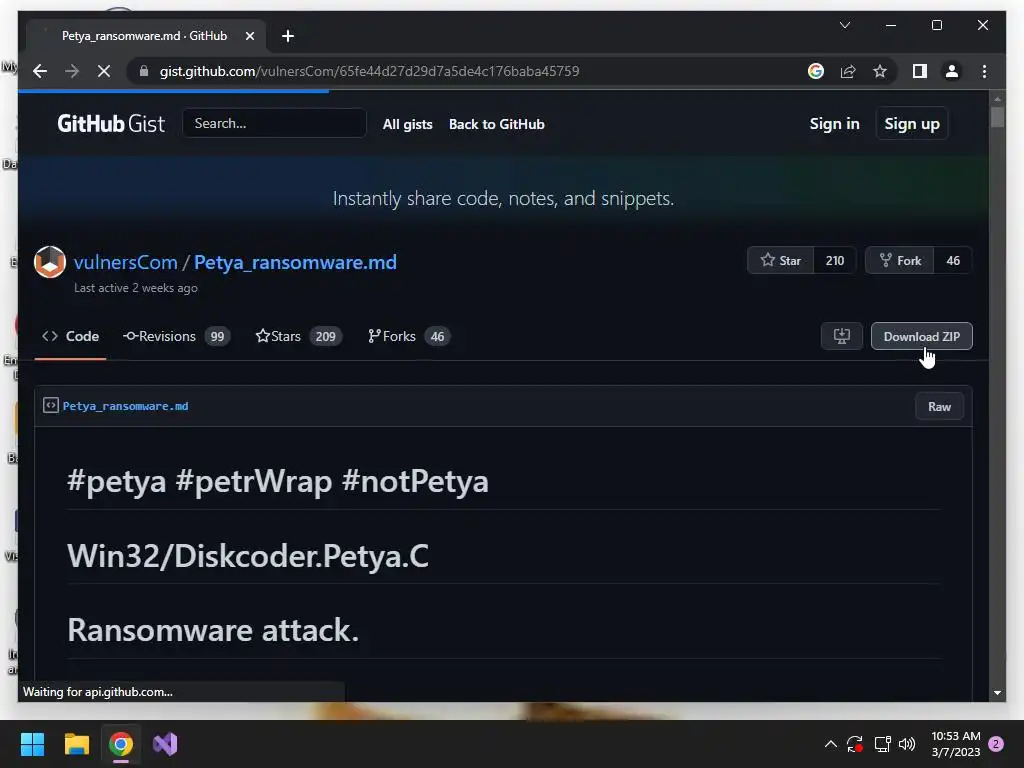This screenshot has height=768, width=1024.
Task: Click the vertical scrollbar thumb
Action: pos(997,117)
